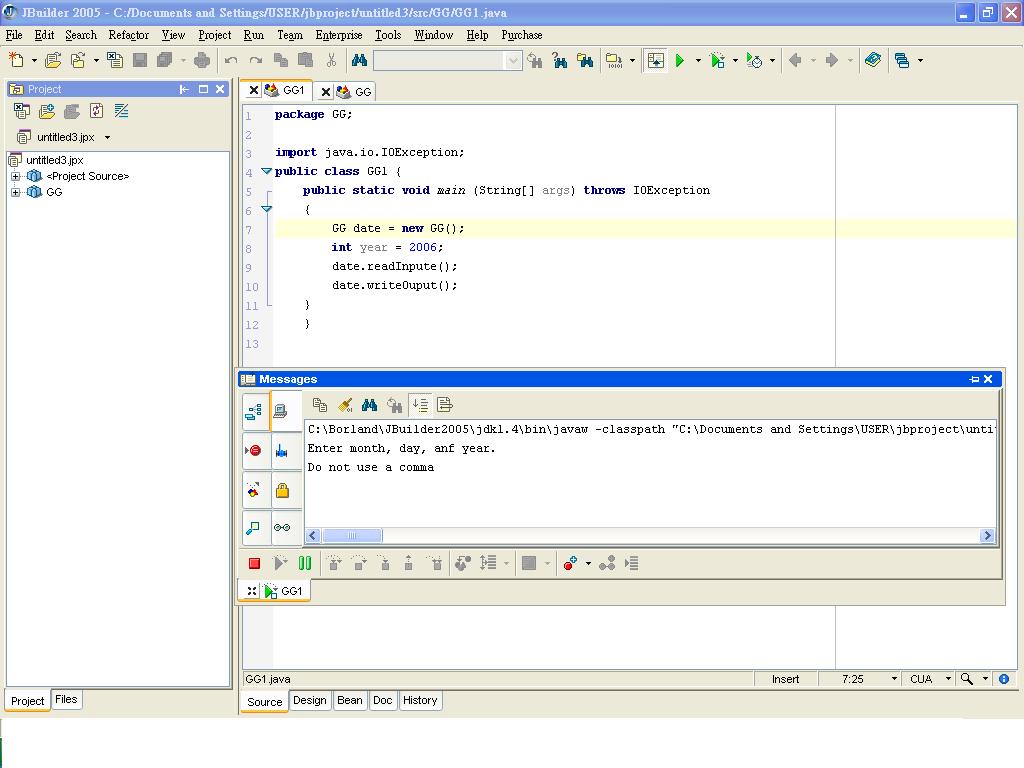The height and width of the screenshot is (768, 1024).
Task: Toggle the word wrap icon in Messages
Action: 445,405
